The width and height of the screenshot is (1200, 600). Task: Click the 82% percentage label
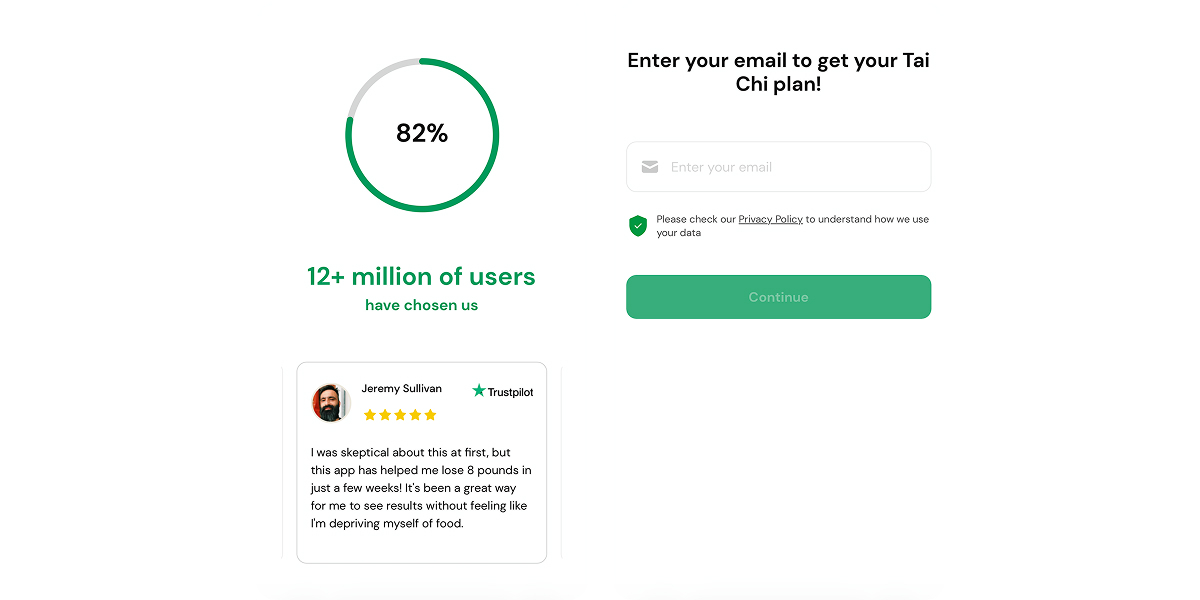point(422,133)
